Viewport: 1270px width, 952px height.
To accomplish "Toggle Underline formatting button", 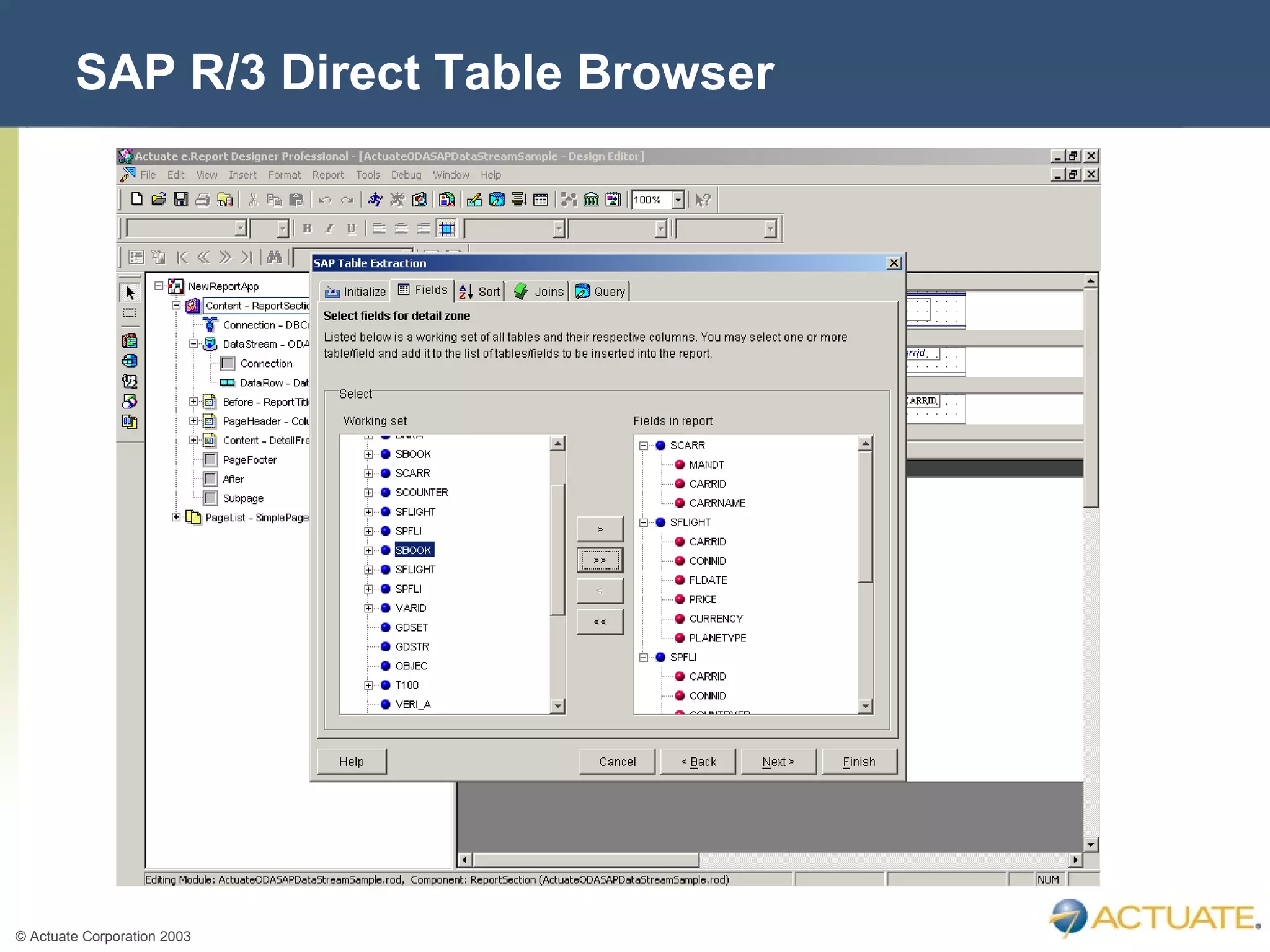I will click(351, 229).
